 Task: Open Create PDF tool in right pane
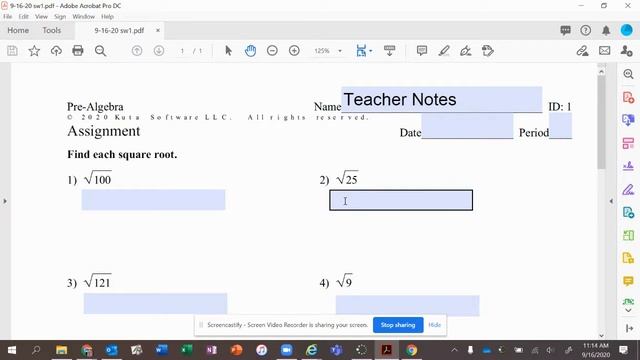tap(628, 98)
